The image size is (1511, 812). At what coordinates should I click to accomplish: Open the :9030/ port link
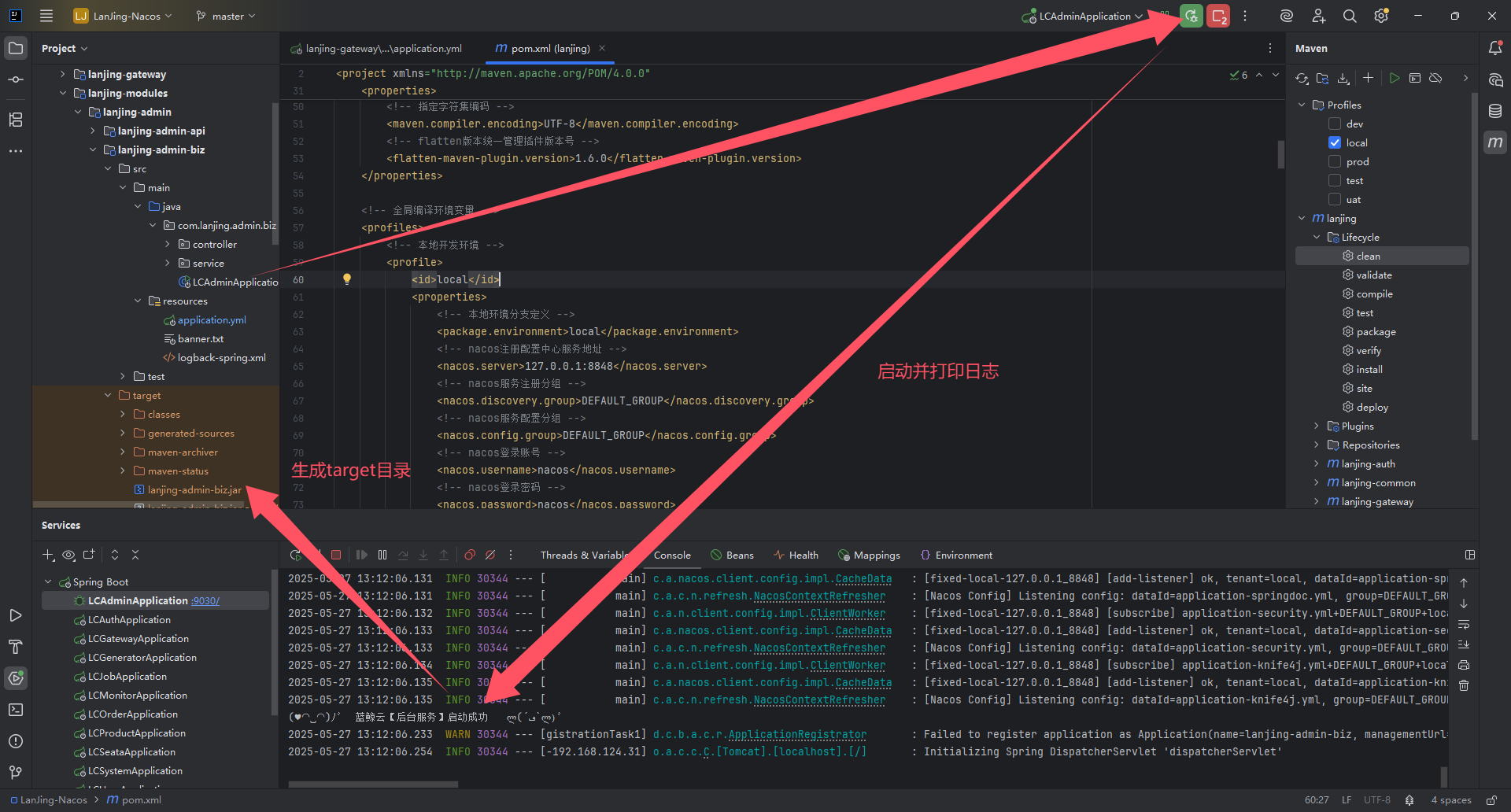pyautogui.click(x=205, y=600)
